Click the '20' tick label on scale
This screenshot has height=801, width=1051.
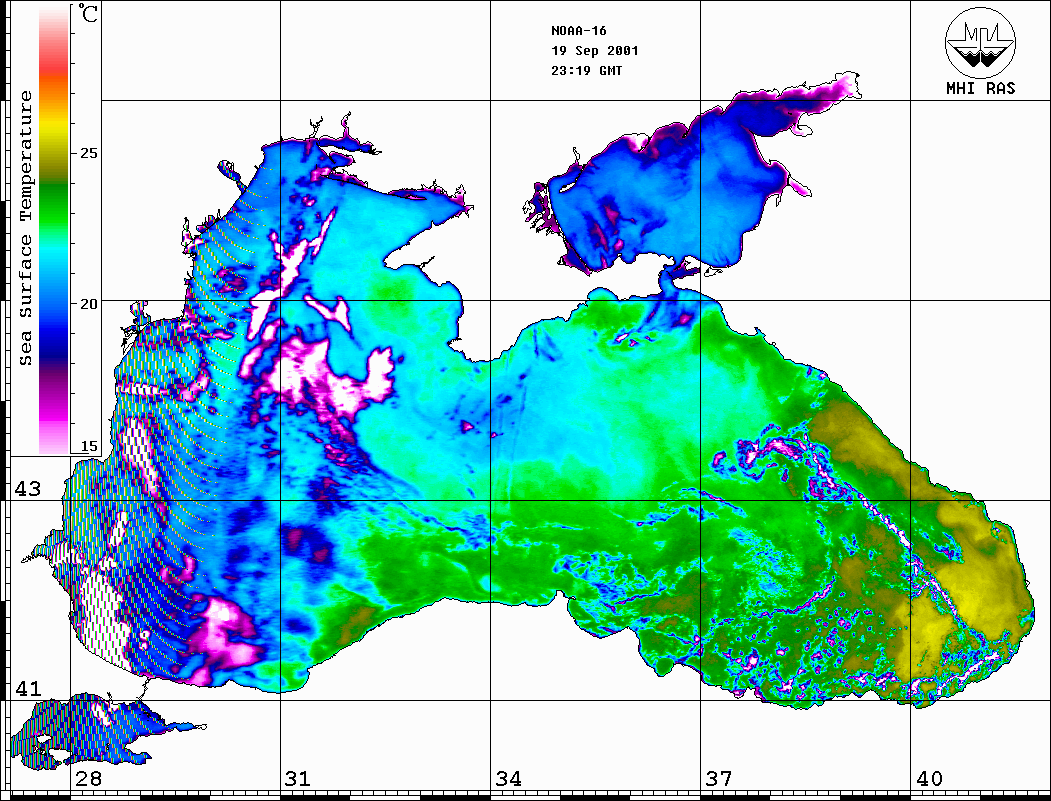pos(88,304)
